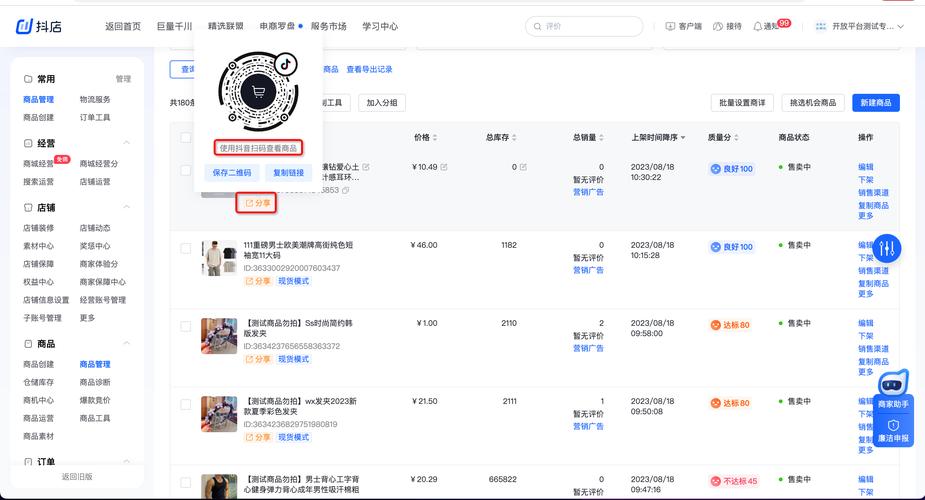Click edit pencil next to price ¥10.49
Image resolution: width=925 pixels, height=500 pixels.
[x=444, y=167]
